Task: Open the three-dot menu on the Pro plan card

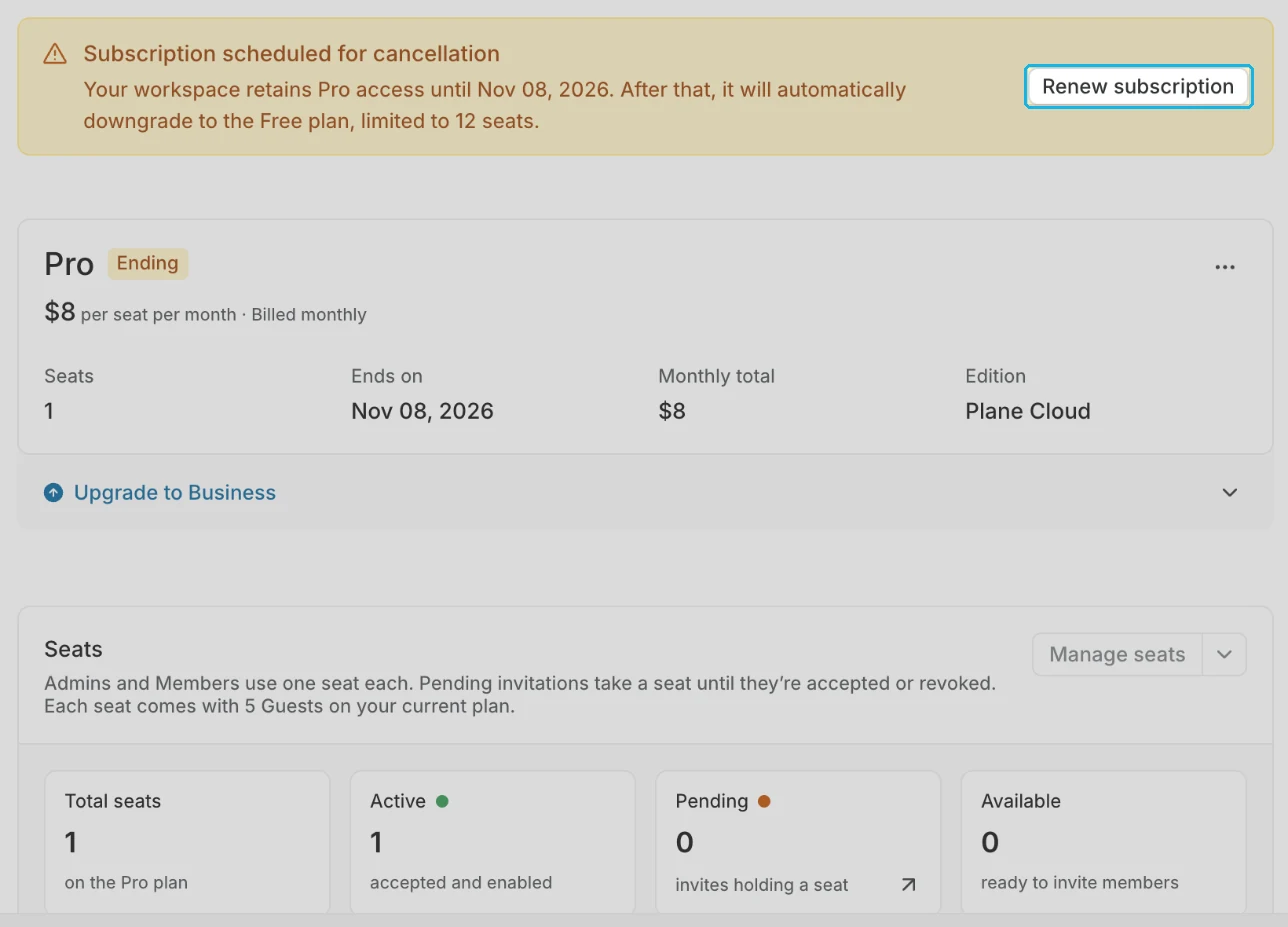Action: [1225, 267]
